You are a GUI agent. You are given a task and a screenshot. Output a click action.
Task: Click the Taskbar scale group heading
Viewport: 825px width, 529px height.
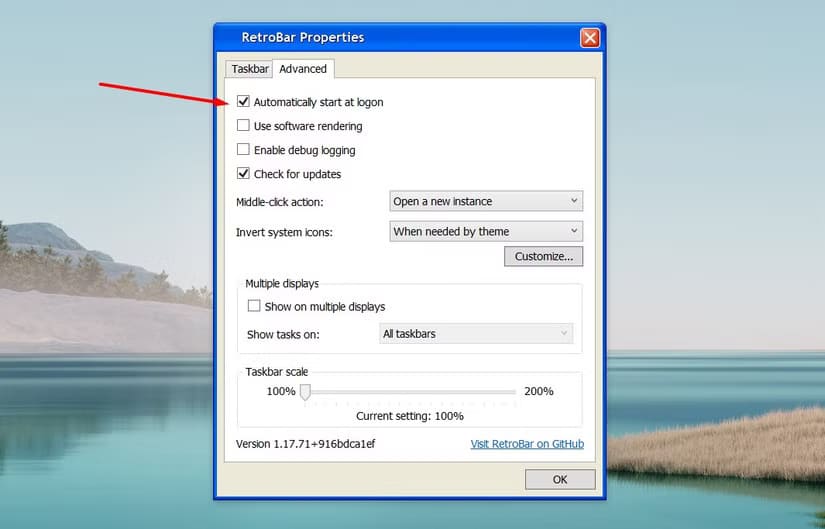[277, 372]
